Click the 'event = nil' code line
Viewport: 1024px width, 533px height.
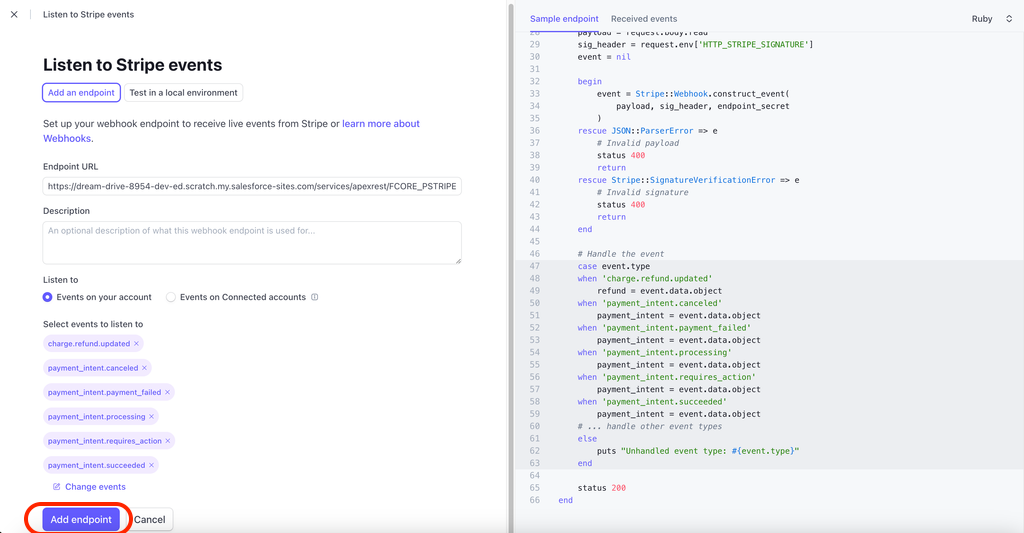click(604, 57)
